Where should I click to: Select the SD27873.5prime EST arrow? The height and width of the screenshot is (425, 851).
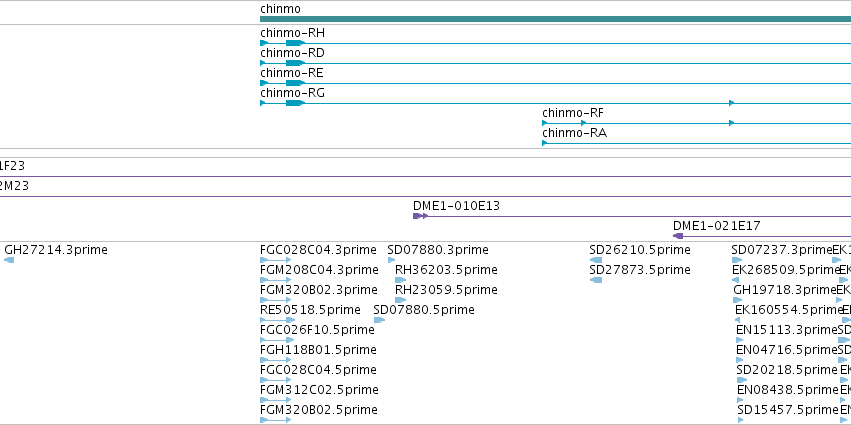(x=595, y=280)
